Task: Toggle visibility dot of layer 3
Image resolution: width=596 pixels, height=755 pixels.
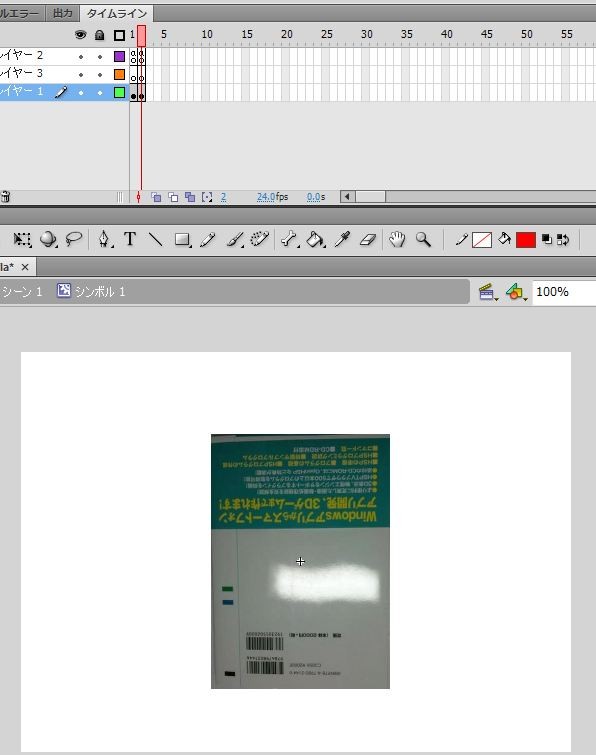Action: tap(81, 75)
